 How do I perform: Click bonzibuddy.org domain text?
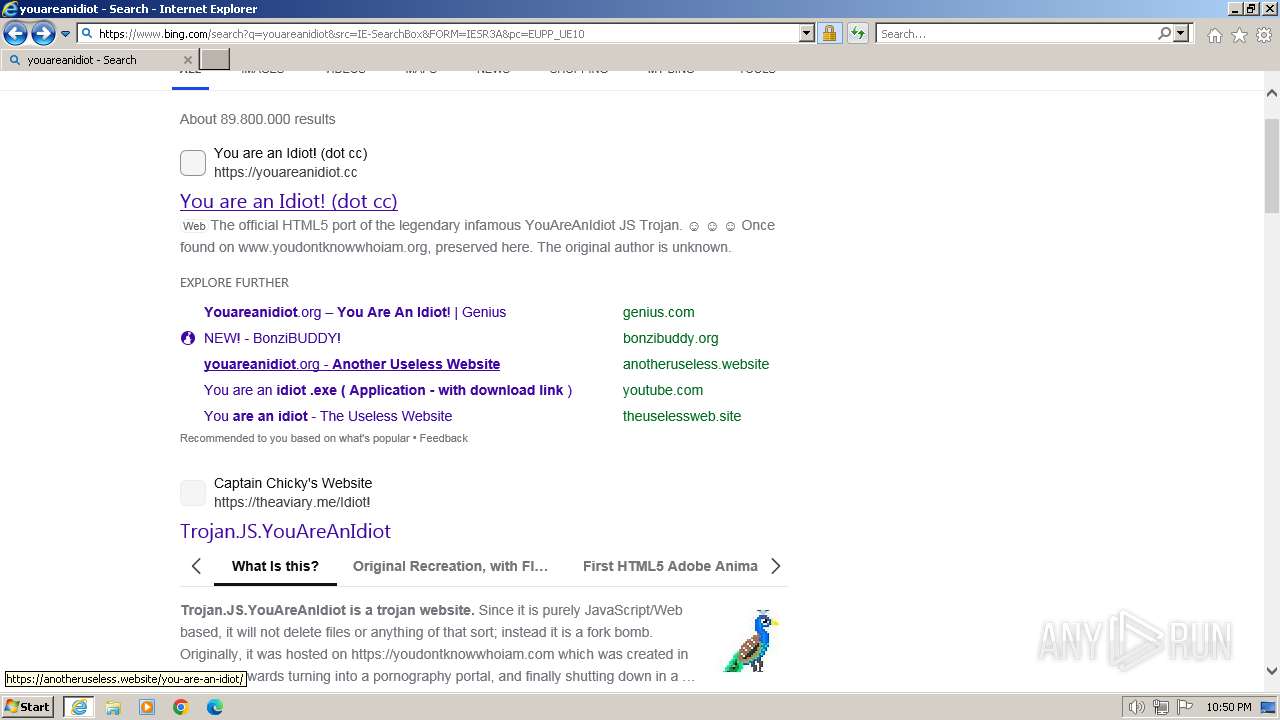(x=670, y=338)
